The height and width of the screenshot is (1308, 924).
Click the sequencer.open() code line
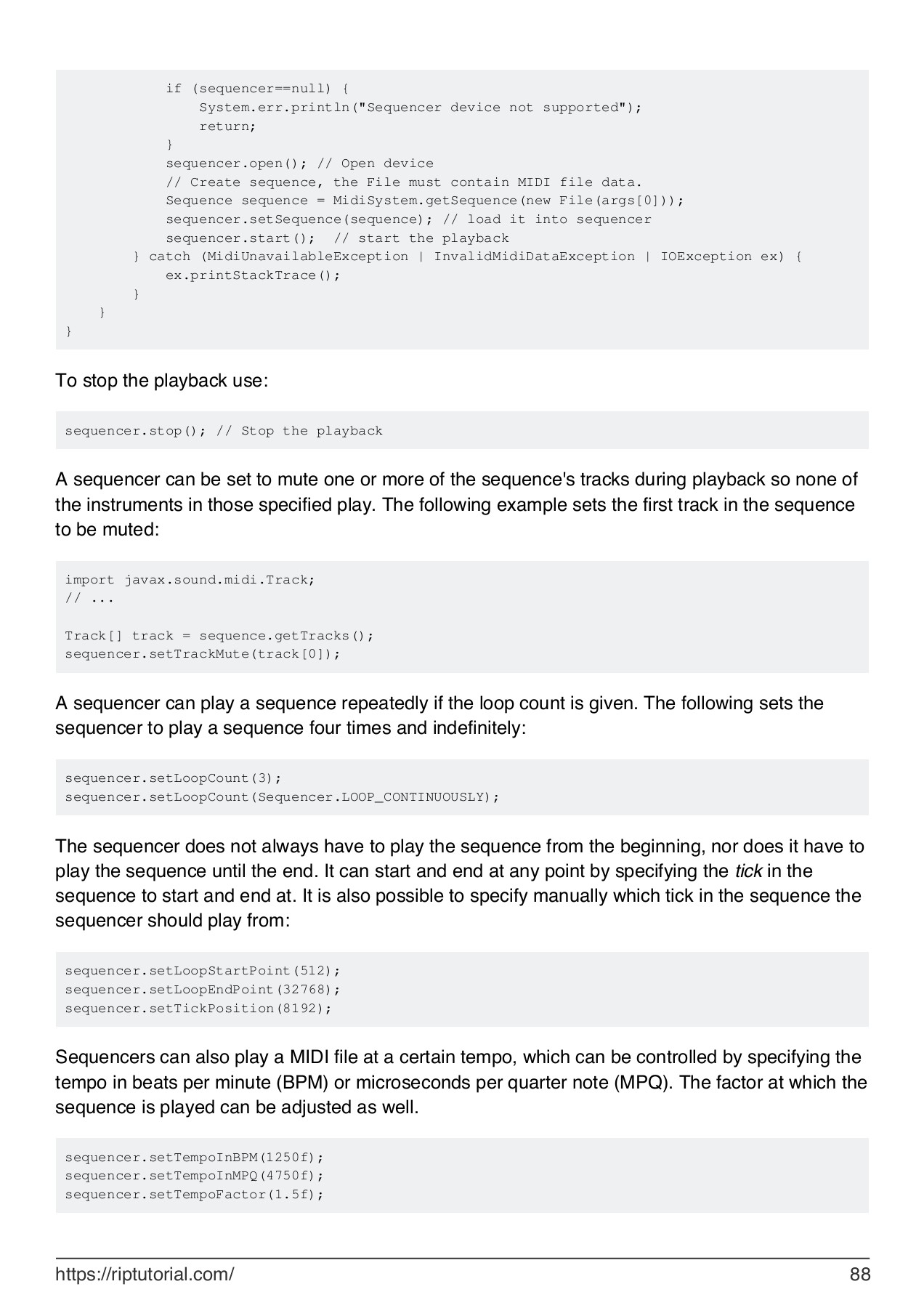[299, 163]
